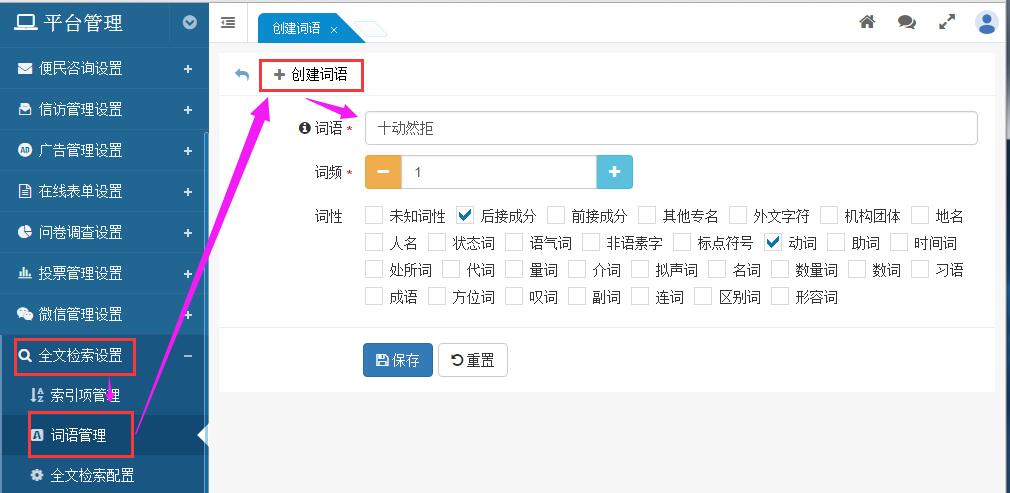Open the chat messages icon
Screen dimensions: 1010x493
click(907, 22)
